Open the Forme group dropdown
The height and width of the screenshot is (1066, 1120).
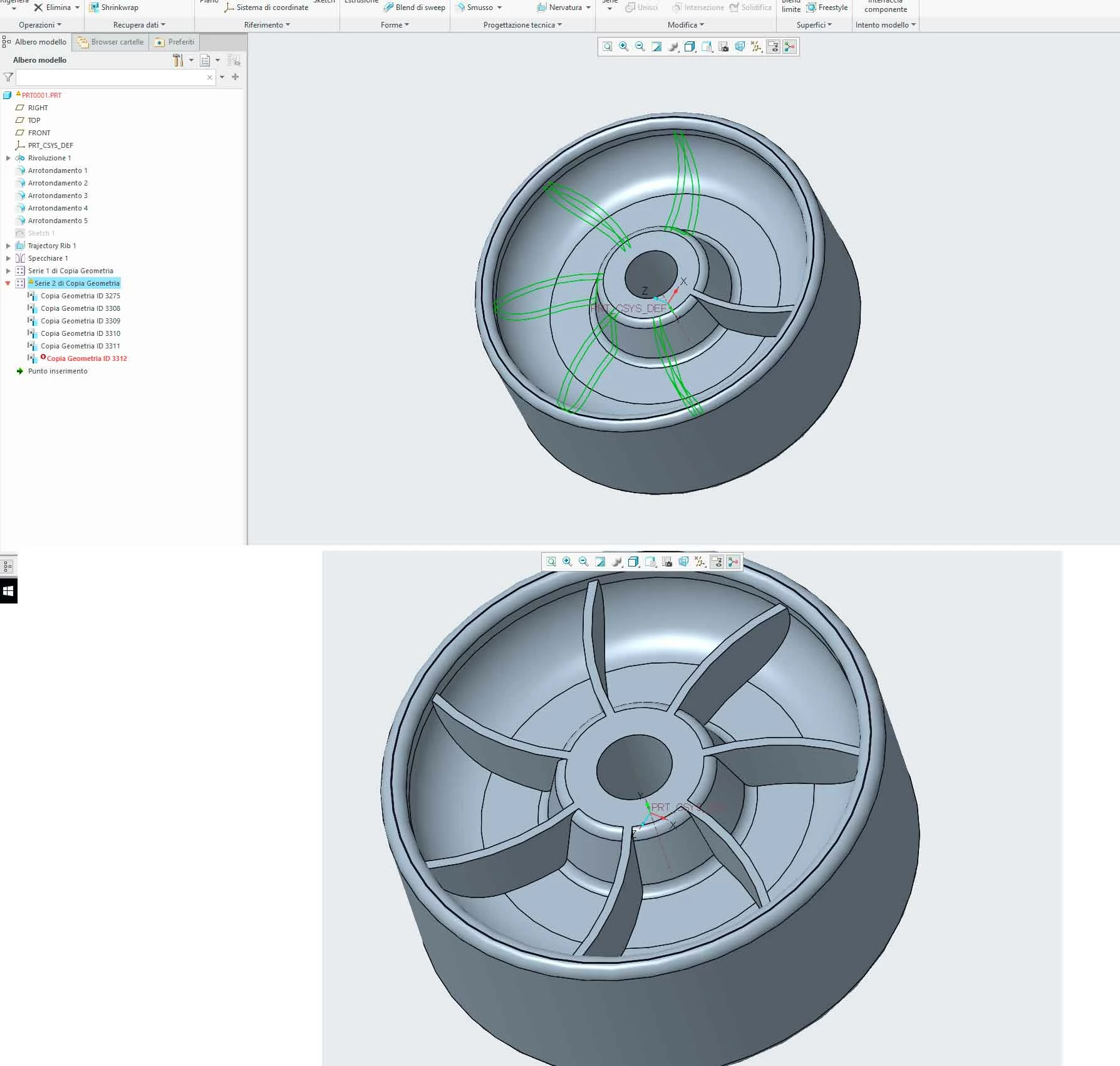point(395,25)
